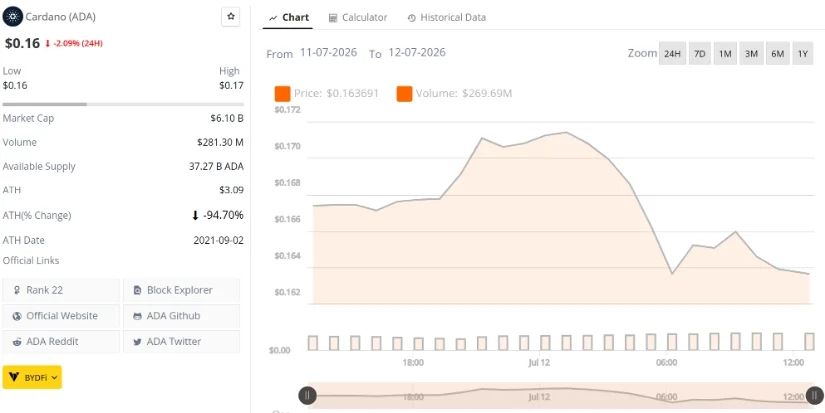Image resolution: width=825 pixels, height=413 pixels.
Task: Click the Rank medal icon
Action: [x=17, y=290]
